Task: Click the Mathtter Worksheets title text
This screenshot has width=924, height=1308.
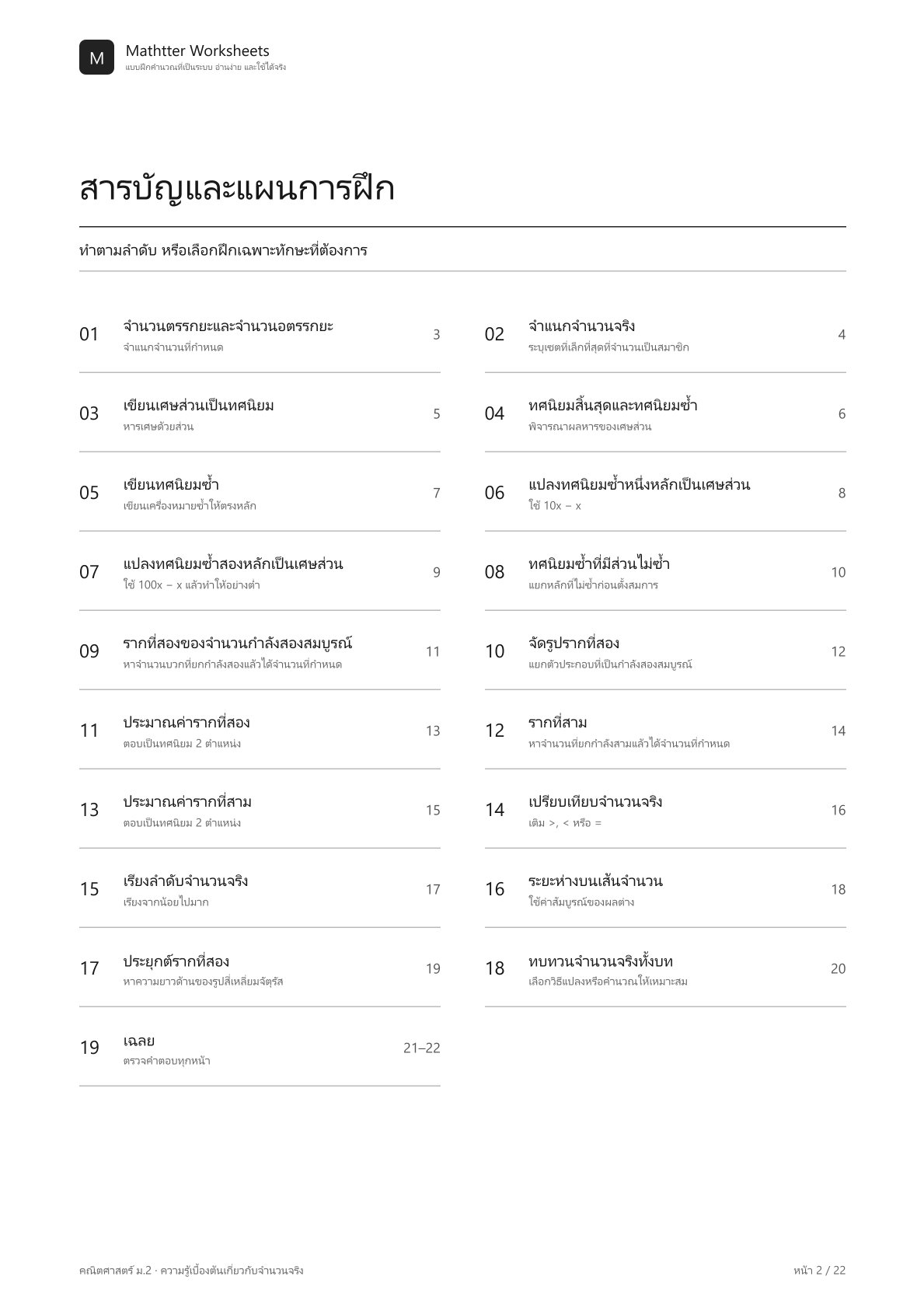Action: pyautogui.click(x=197, y=51)
